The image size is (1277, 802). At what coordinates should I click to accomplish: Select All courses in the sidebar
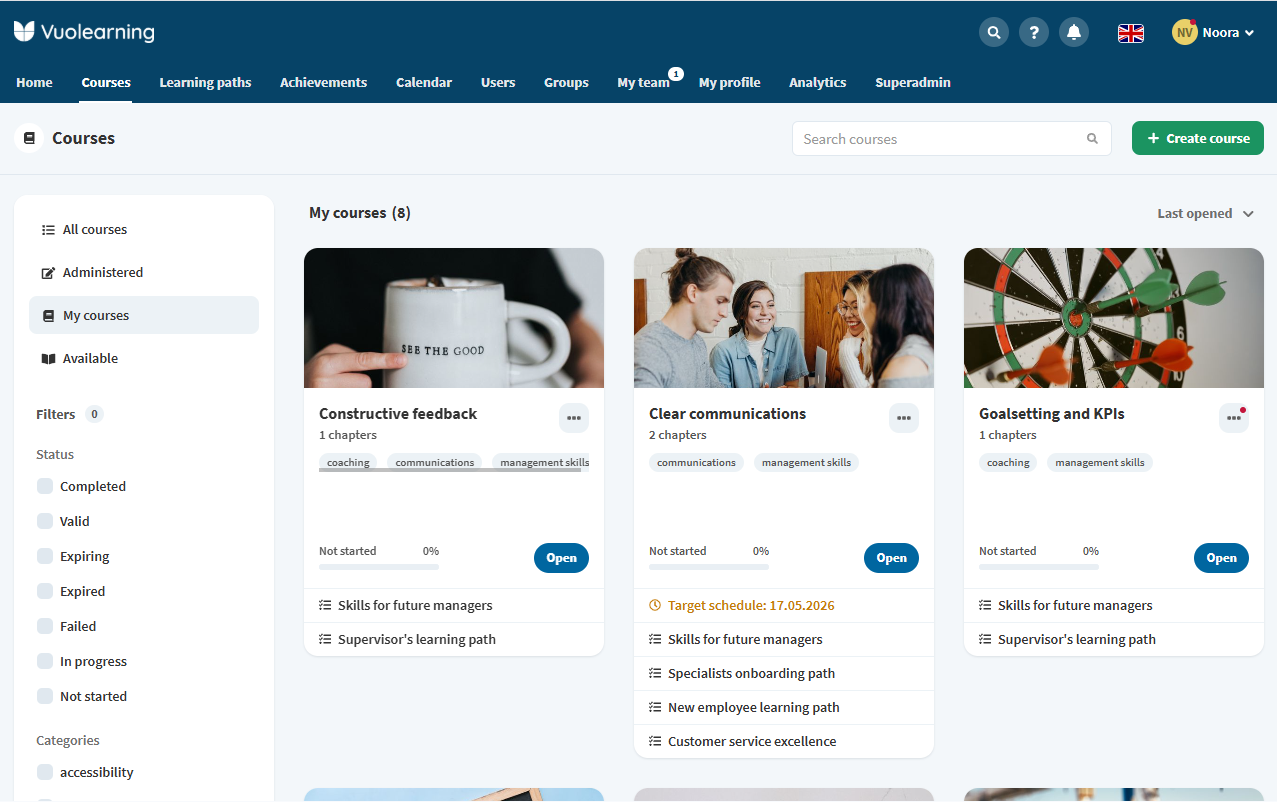click(x=144, y=229)
